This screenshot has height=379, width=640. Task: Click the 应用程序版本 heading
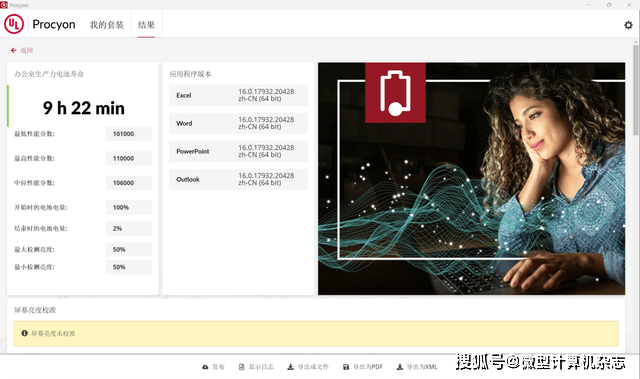(190, 74)
